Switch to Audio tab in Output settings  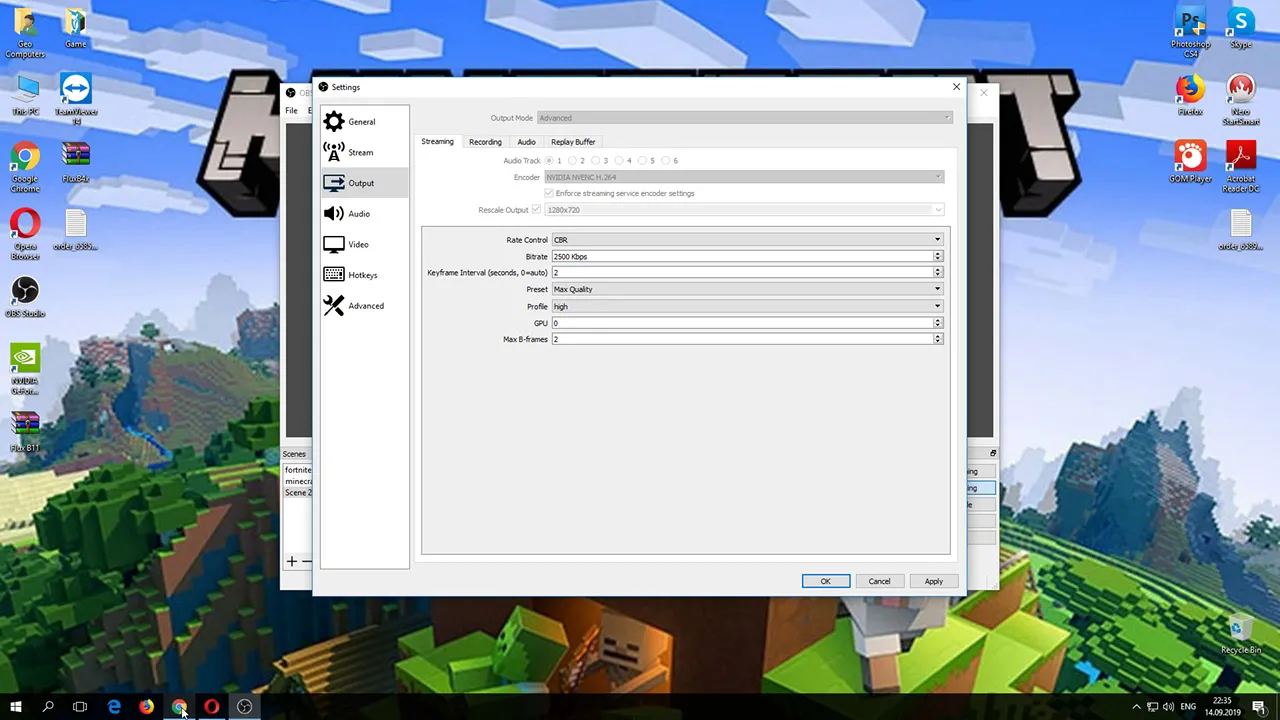[526, 142]
